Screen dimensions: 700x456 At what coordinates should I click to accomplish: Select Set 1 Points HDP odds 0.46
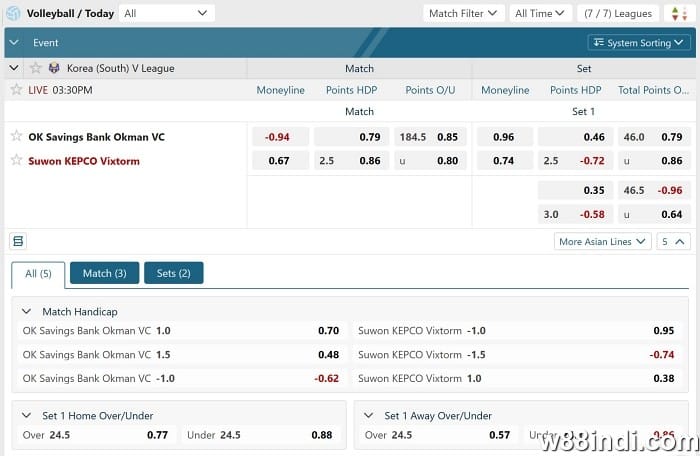(x=575, y=137)
